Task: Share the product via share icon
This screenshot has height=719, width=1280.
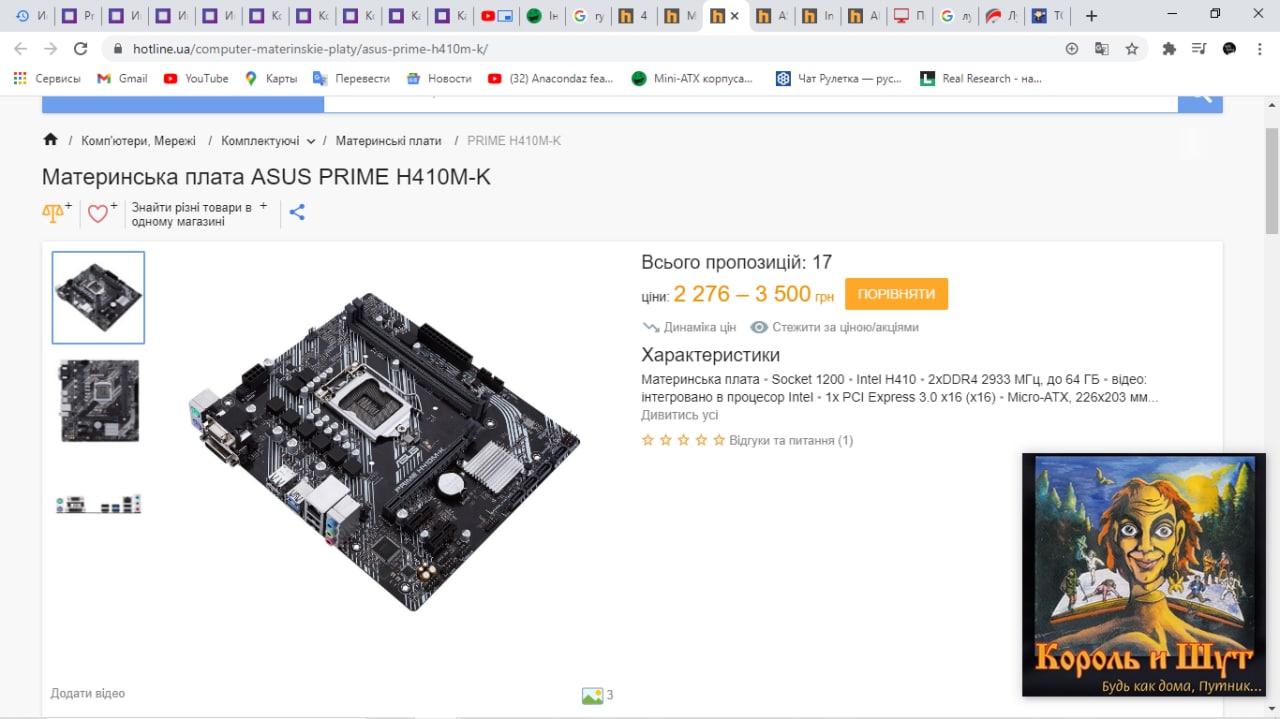Action: click(x=297, y=212)
